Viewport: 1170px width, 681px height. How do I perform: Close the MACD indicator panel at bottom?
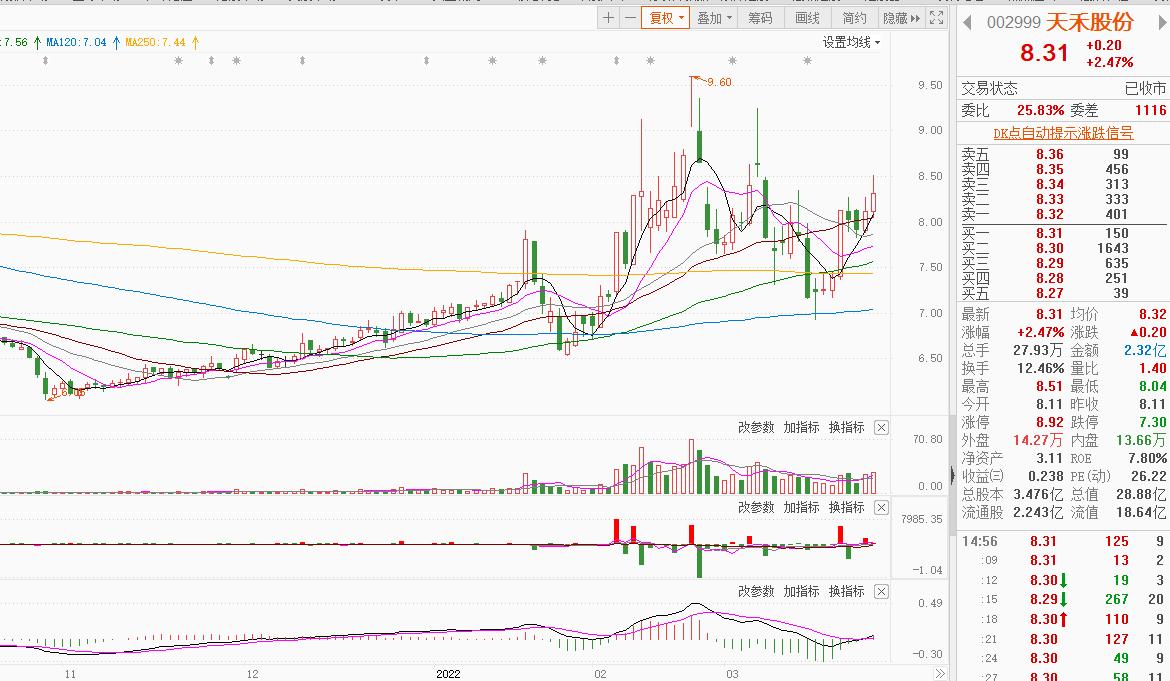(881, 592)
